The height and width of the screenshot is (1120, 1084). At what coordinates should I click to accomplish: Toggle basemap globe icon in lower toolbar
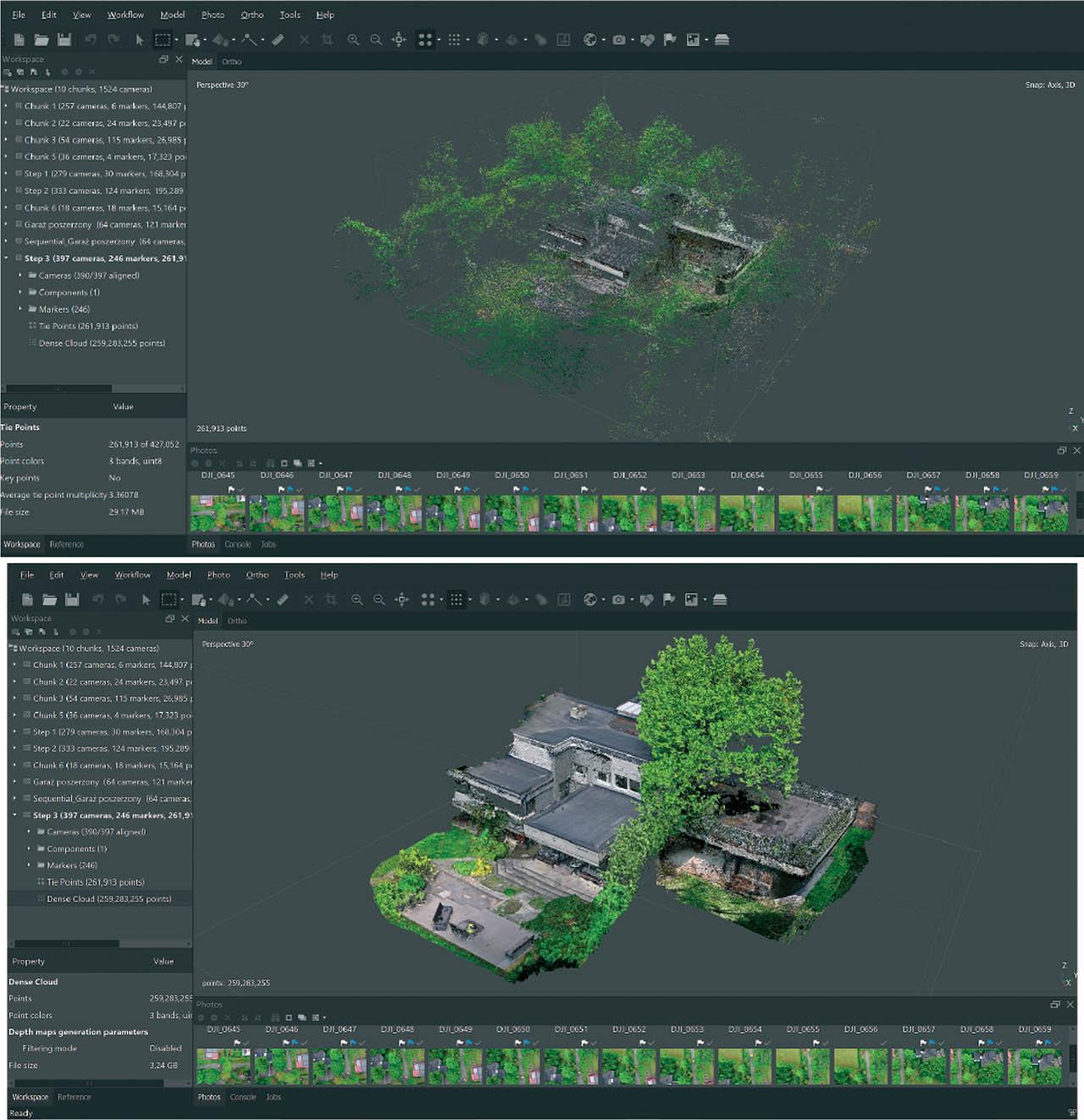(x=589, y=599)
